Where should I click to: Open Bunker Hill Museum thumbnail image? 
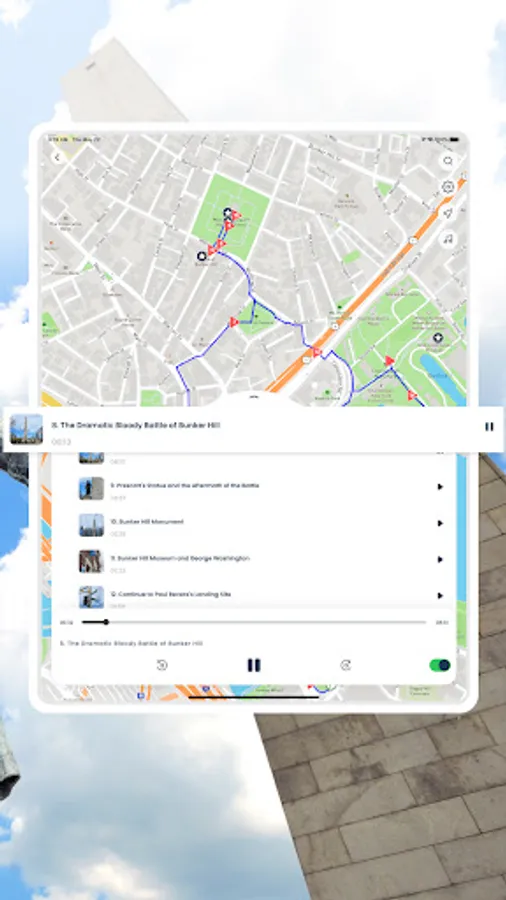[91, 561]
